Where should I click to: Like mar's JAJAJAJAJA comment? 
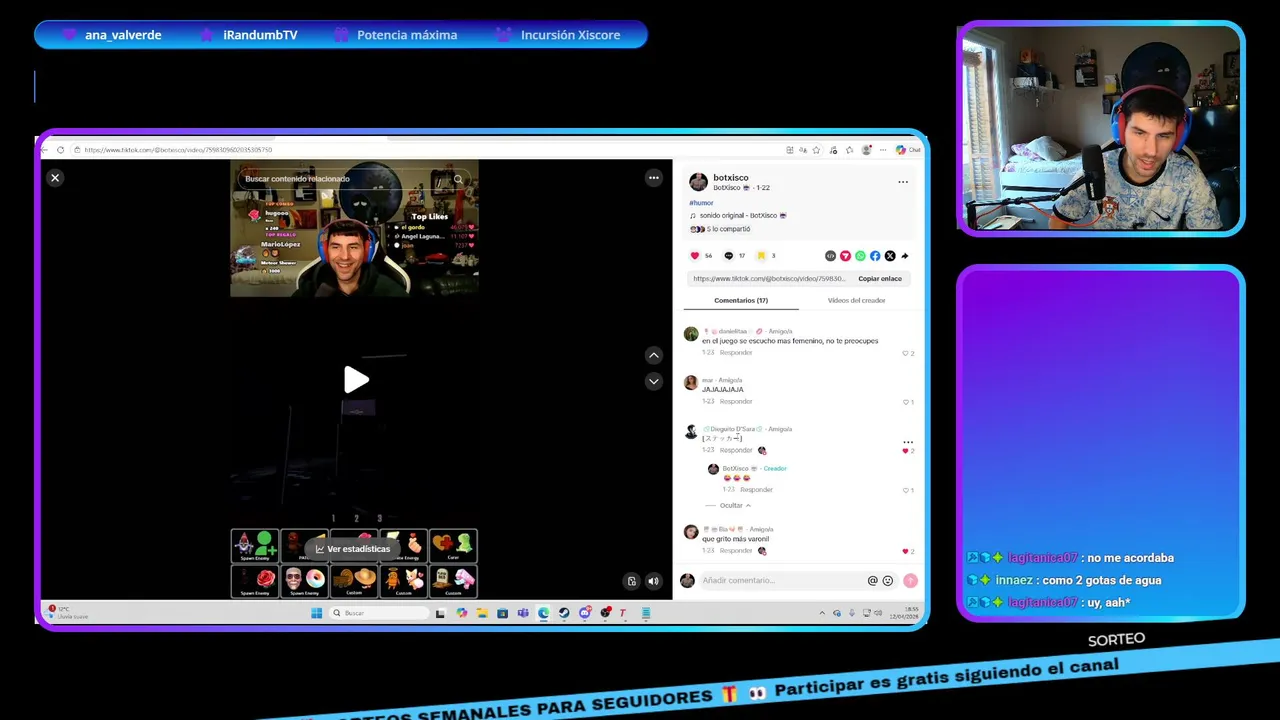[x=906, y=402]
